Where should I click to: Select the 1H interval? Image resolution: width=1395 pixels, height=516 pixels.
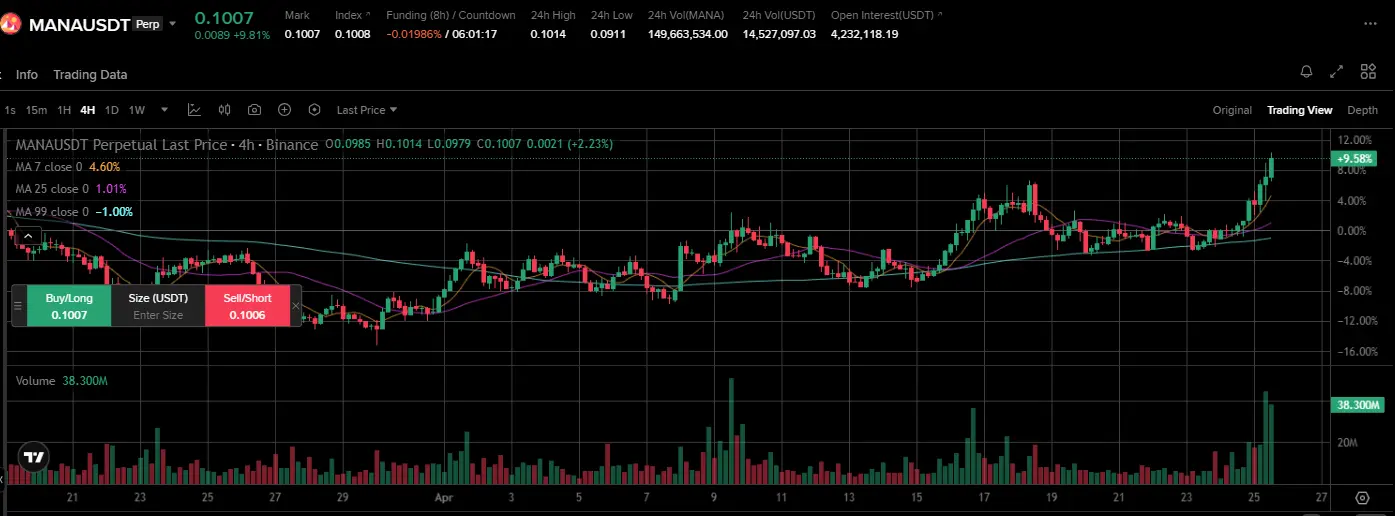click(x=64, y=110)
